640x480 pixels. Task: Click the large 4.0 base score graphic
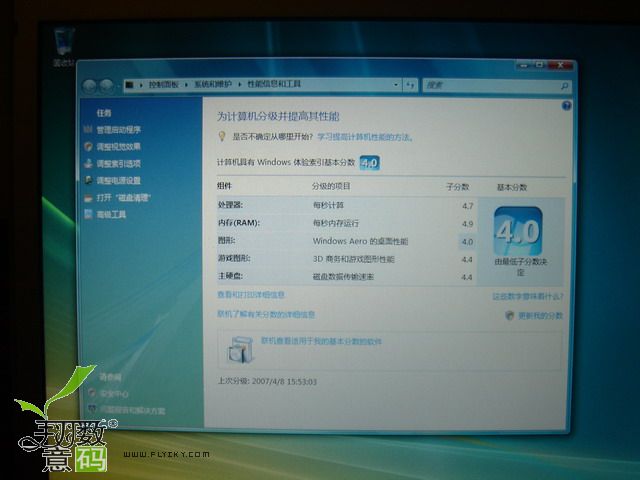point(518,231)
